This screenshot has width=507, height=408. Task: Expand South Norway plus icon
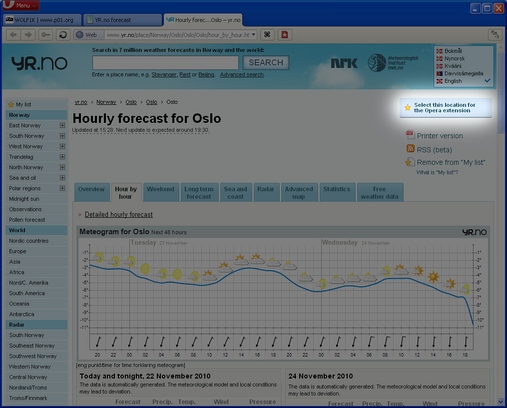pos(62,136)
